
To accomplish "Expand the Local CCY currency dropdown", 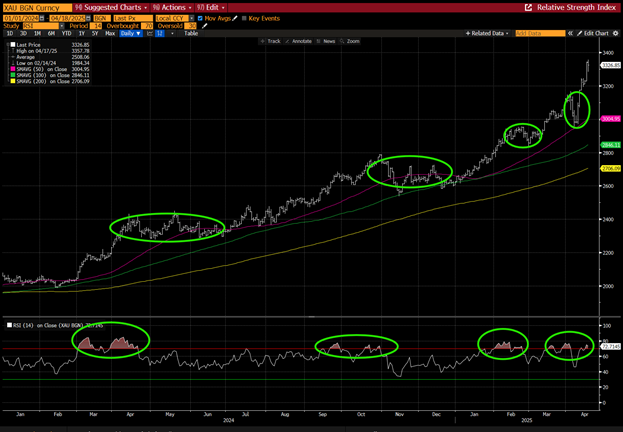I will pos(192,18).
